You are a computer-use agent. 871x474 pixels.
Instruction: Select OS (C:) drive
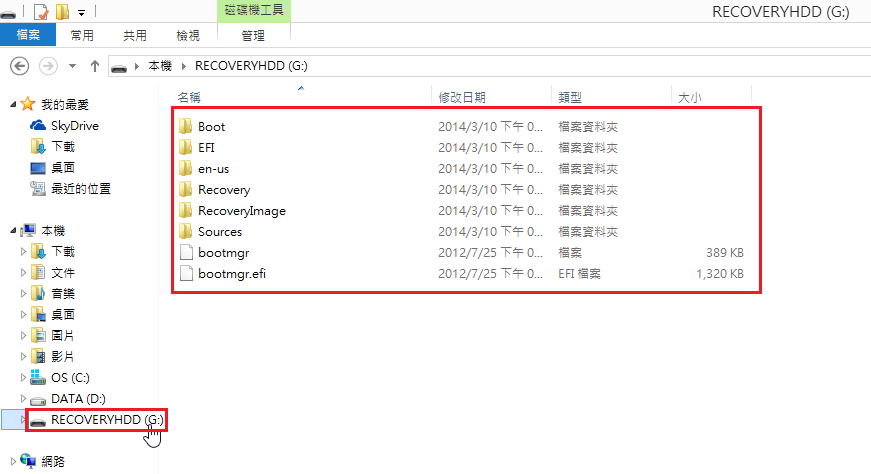72,378
